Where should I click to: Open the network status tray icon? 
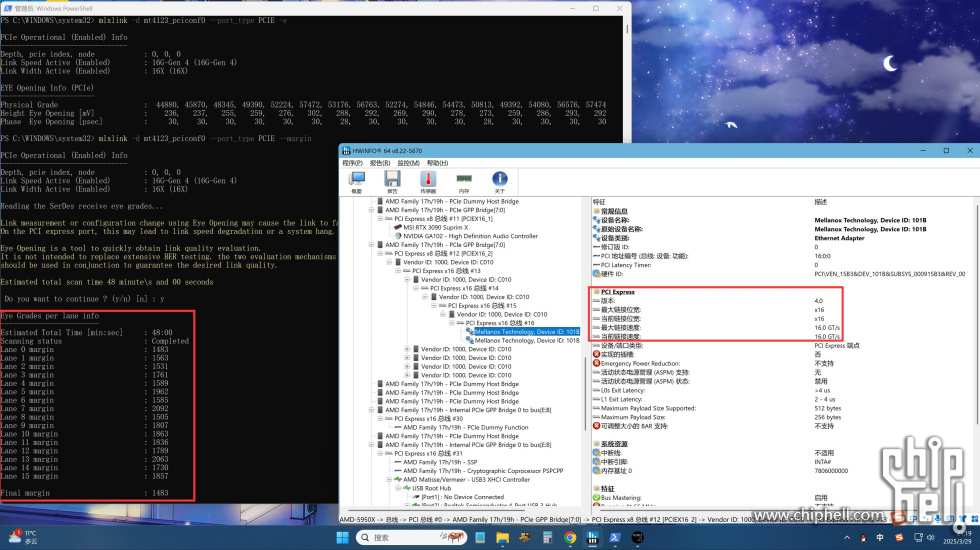point(918,538)
